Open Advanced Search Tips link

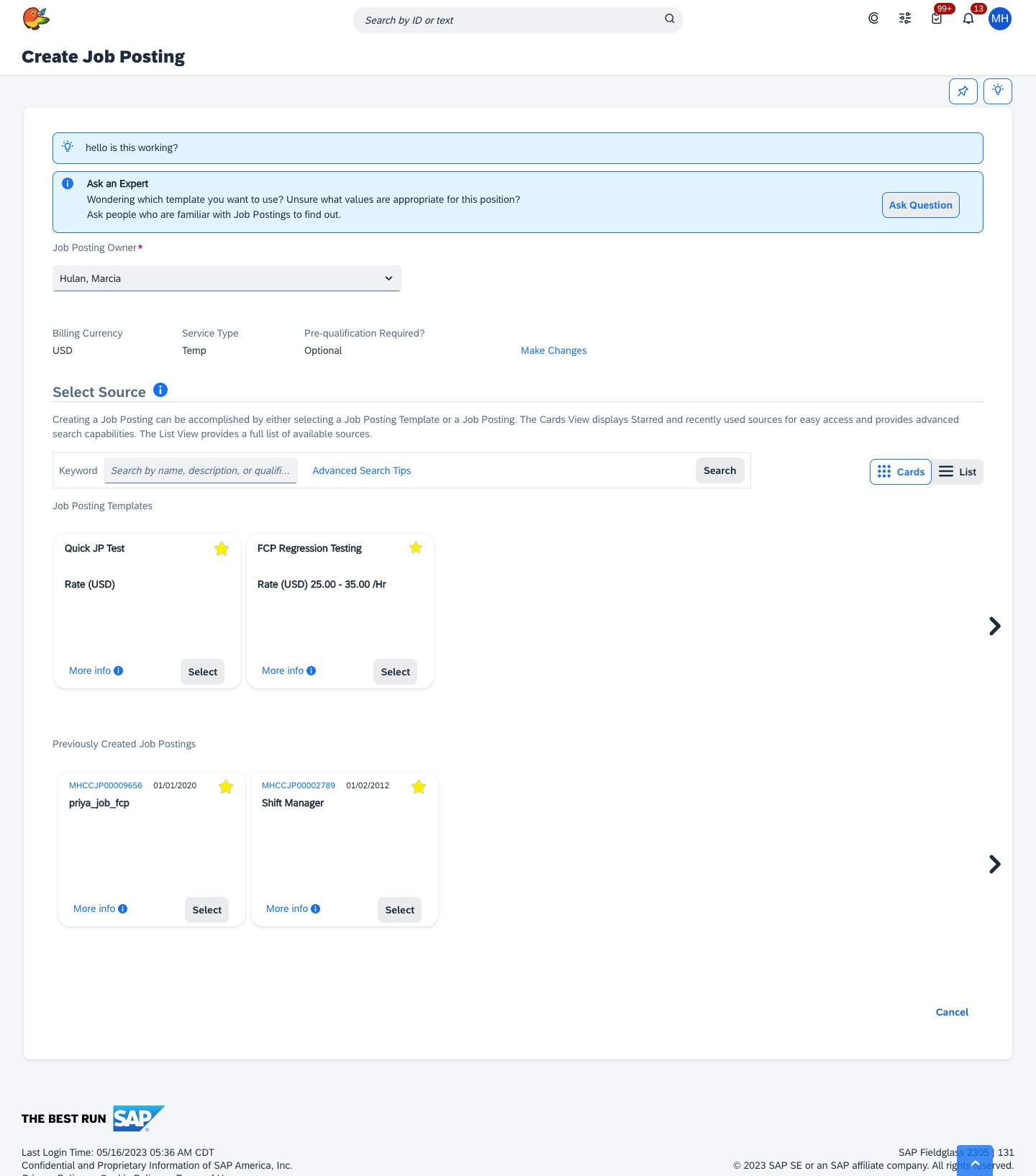[362, 470]
